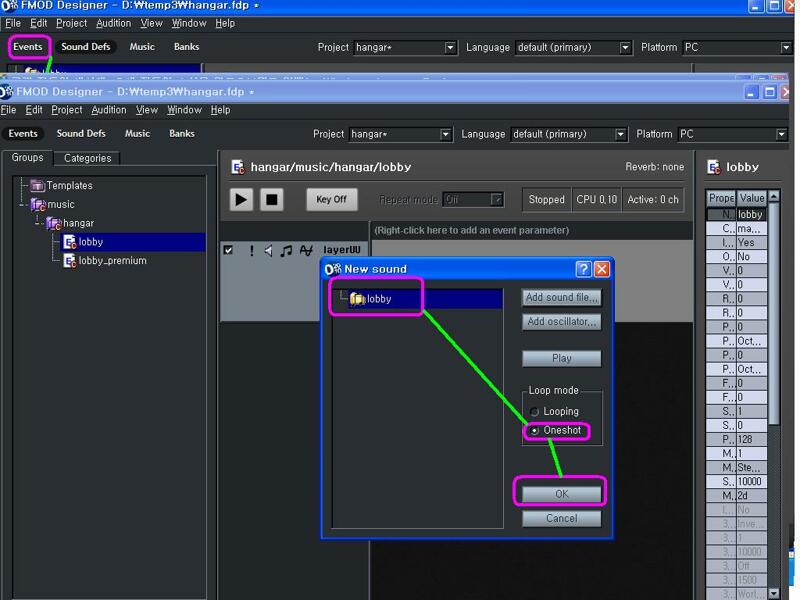Open the Platform dropdown in back window
Image resolution: width=800 pixels, height=600 pixels.
point(786,47)
